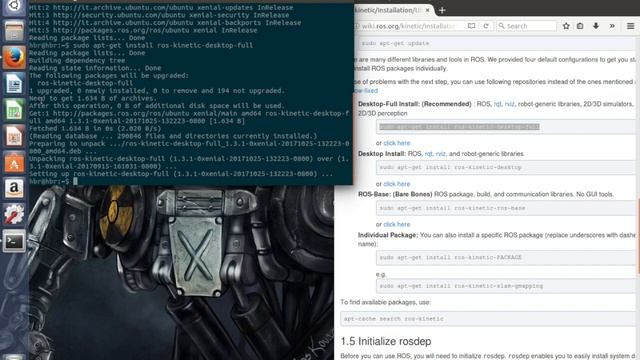Image resolution: width=640 pixels, height=360 pixels.
Task: Follow 'click here' under Desktop-Full Install
Action: [x=396, y=143]
